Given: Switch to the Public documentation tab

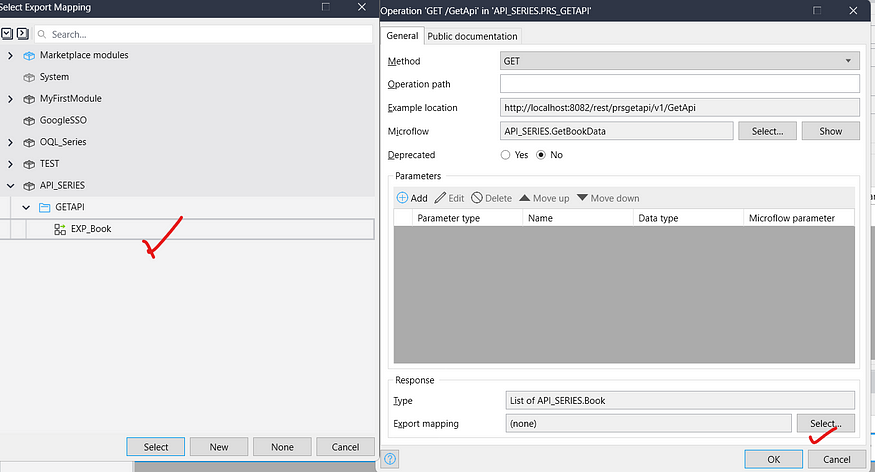Looking at the screenshot, I should pos(472,37).
